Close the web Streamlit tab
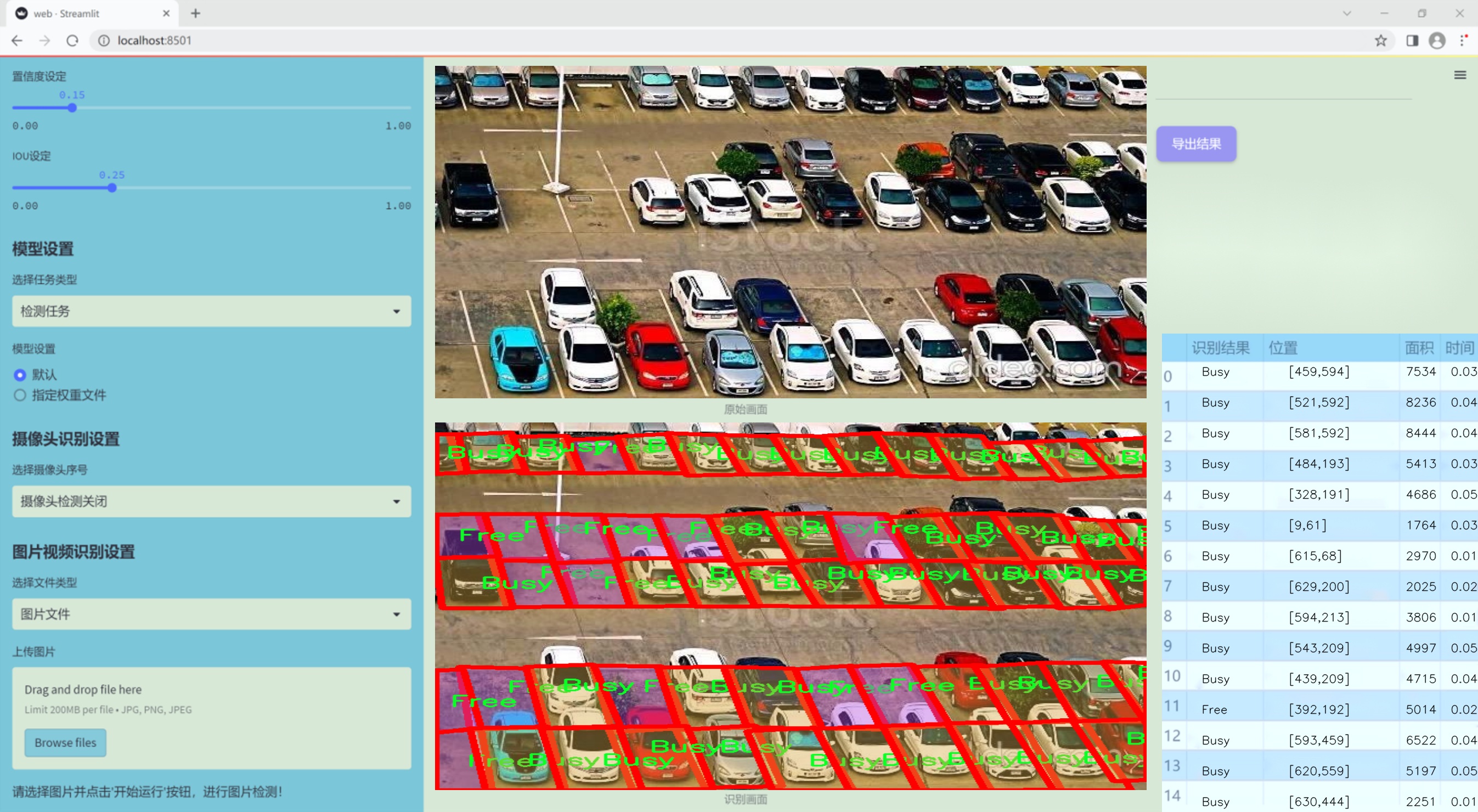The height and width of the screenshot is (812, 1478). (166, 13)
